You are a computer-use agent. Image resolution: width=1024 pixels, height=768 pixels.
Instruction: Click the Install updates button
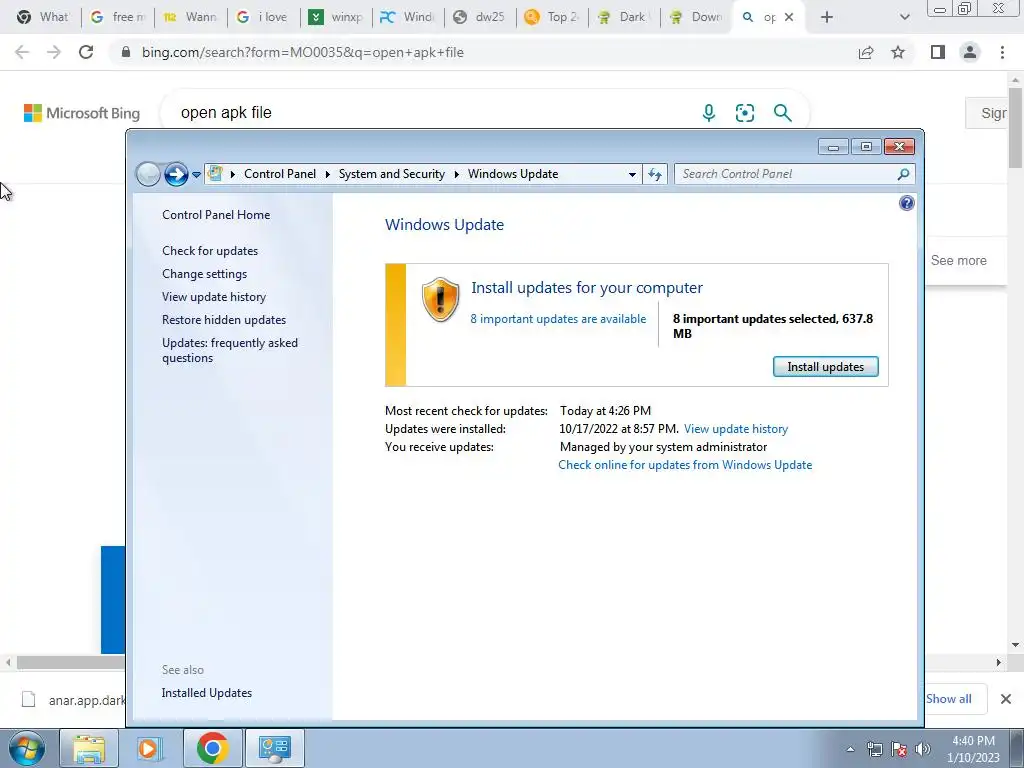click(x=825, y=366)
